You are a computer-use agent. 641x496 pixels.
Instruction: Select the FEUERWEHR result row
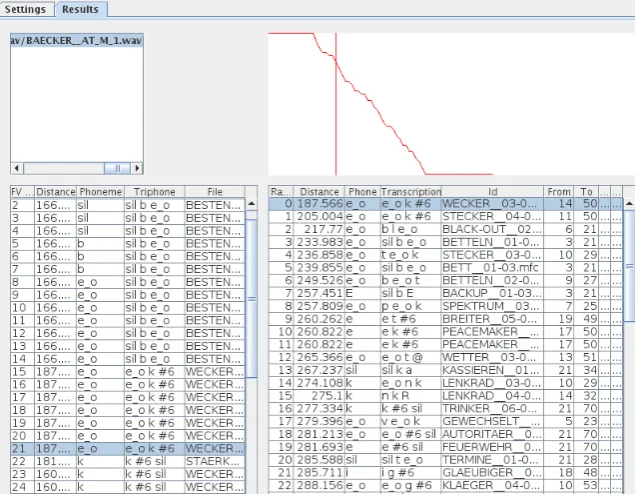(x=446, y=447)
